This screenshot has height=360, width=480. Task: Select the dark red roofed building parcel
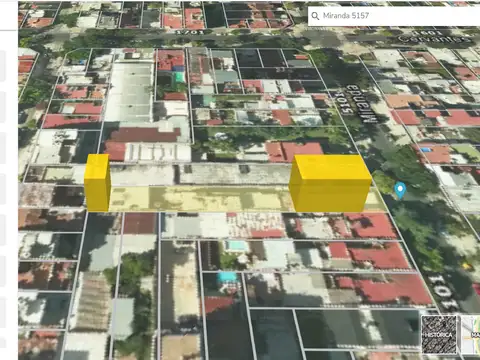click(145, 135)
